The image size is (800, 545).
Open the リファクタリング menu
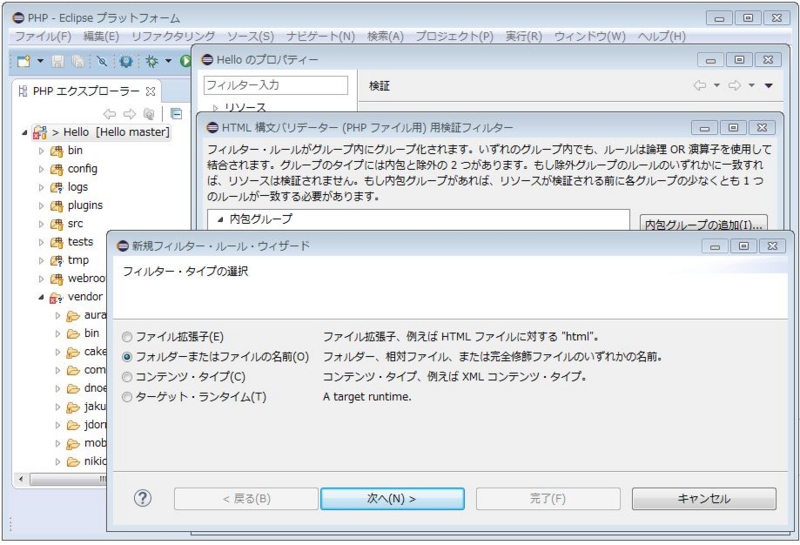tap(173, 36)
